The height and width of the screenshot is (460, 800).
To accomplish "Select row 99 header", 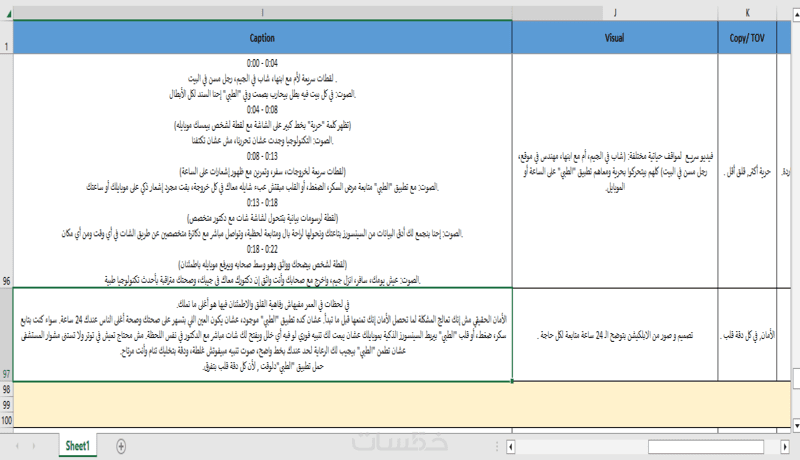I will tap(6, 405).
